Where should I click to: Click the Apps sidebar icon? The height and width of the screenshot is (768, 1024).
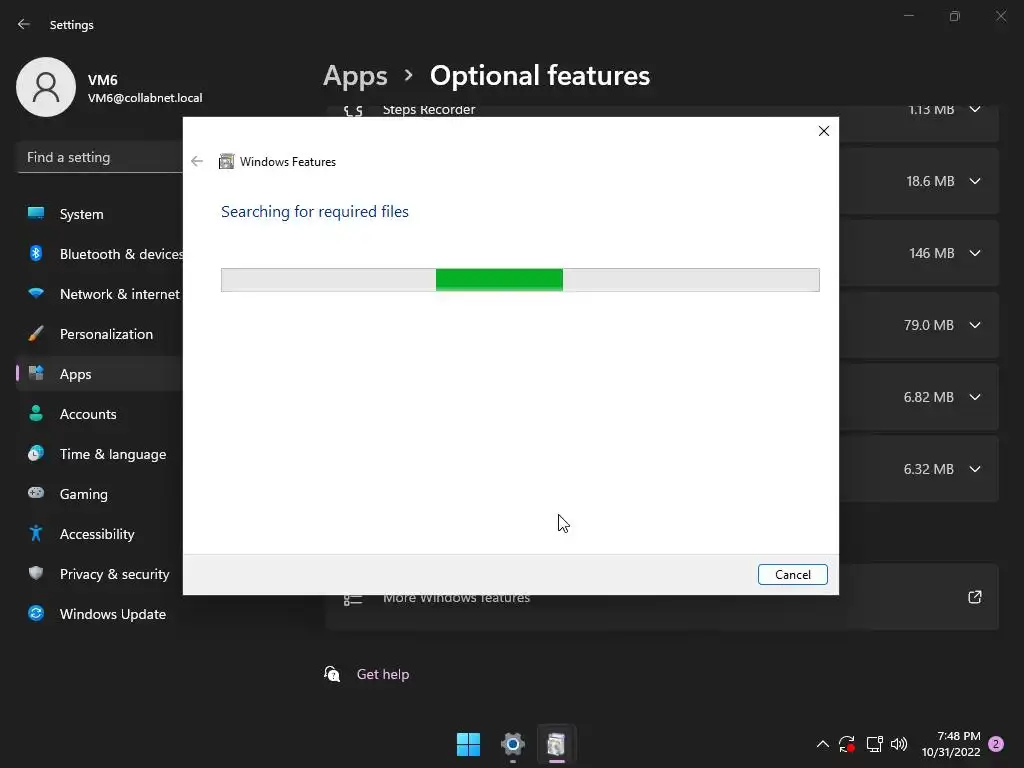click(x=36, y=373)
